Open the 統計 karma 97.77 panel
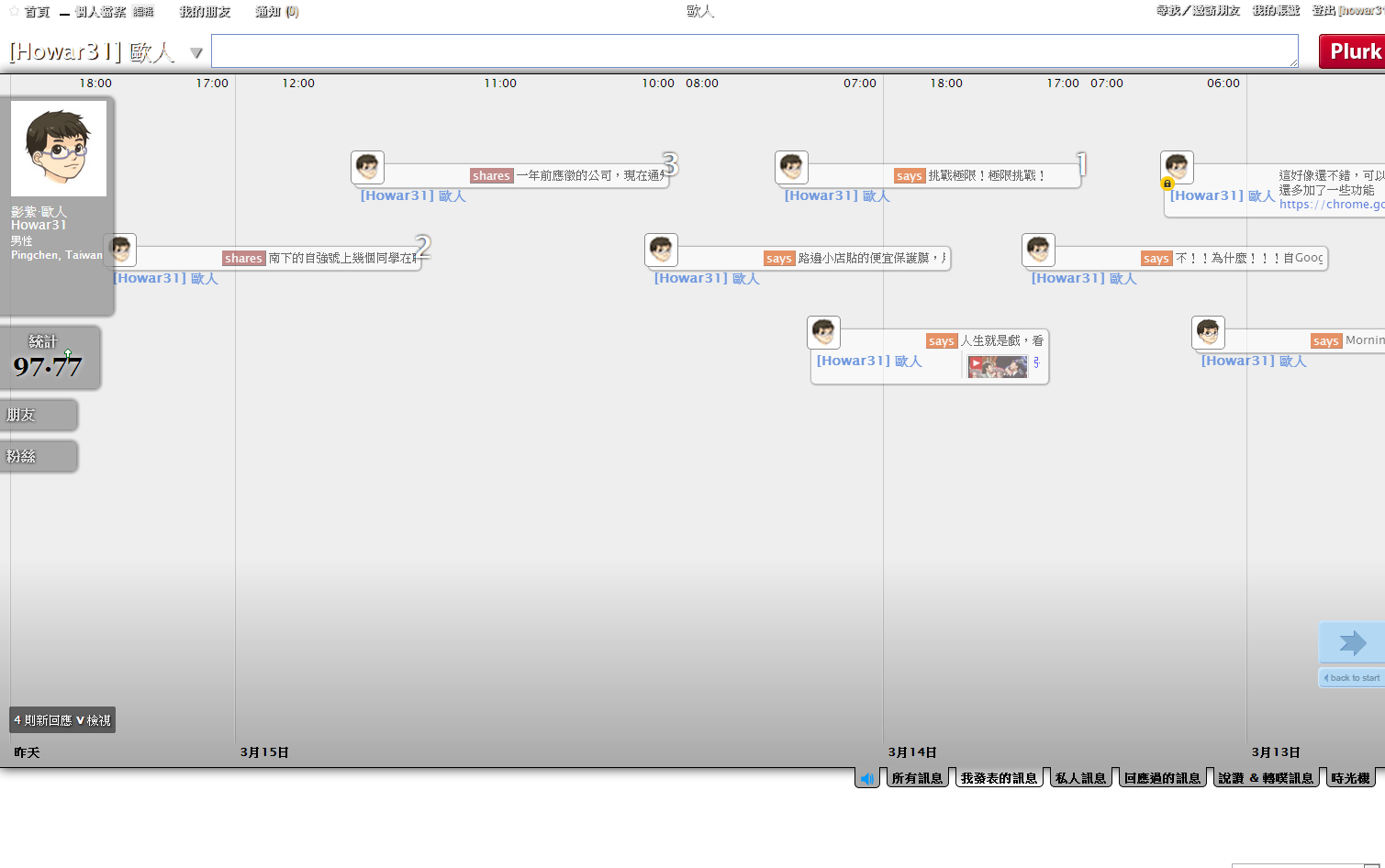Viewport: 1385px width, 868px height. tap(49, 358)
